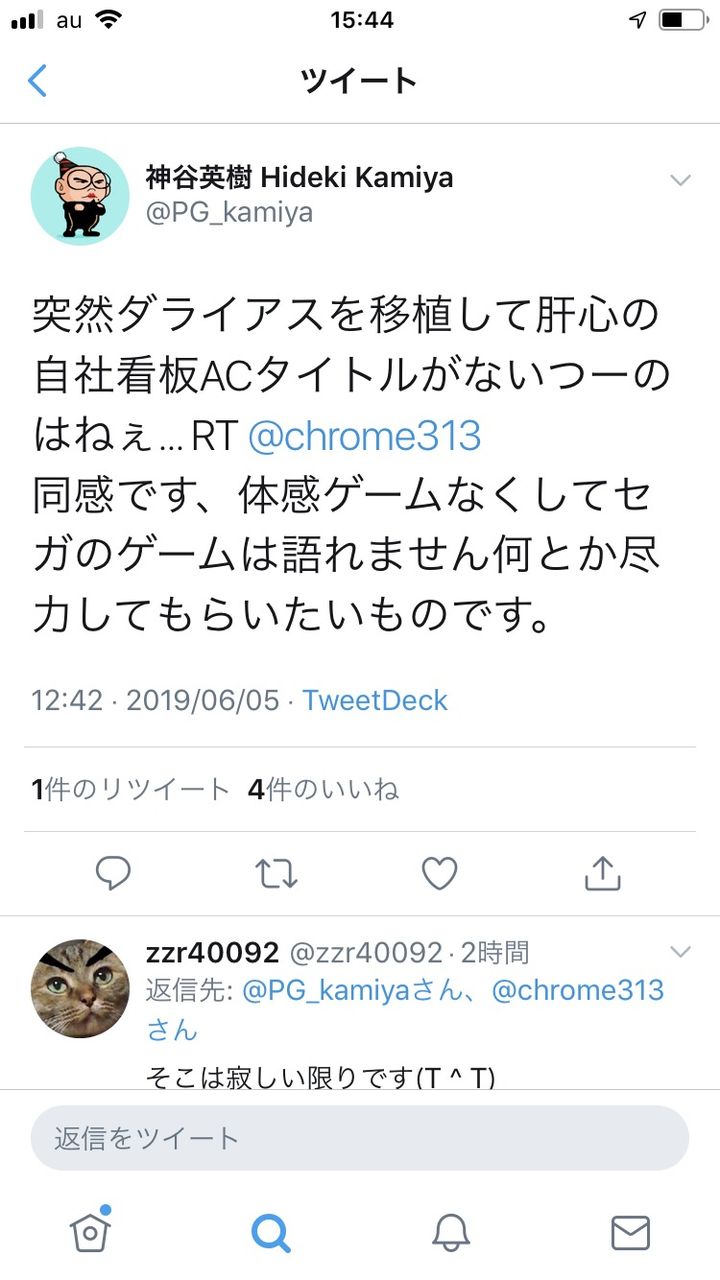Expand options chevron on zzr40092 reply
Viewport: 720px width, 1280px height.
point(680,951)
